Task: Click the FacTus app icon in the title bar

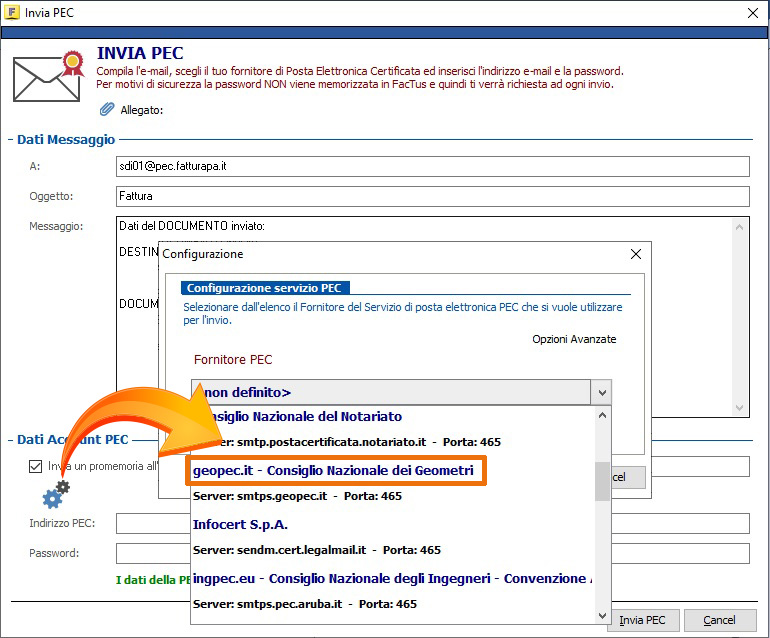Action: [11, 12]
